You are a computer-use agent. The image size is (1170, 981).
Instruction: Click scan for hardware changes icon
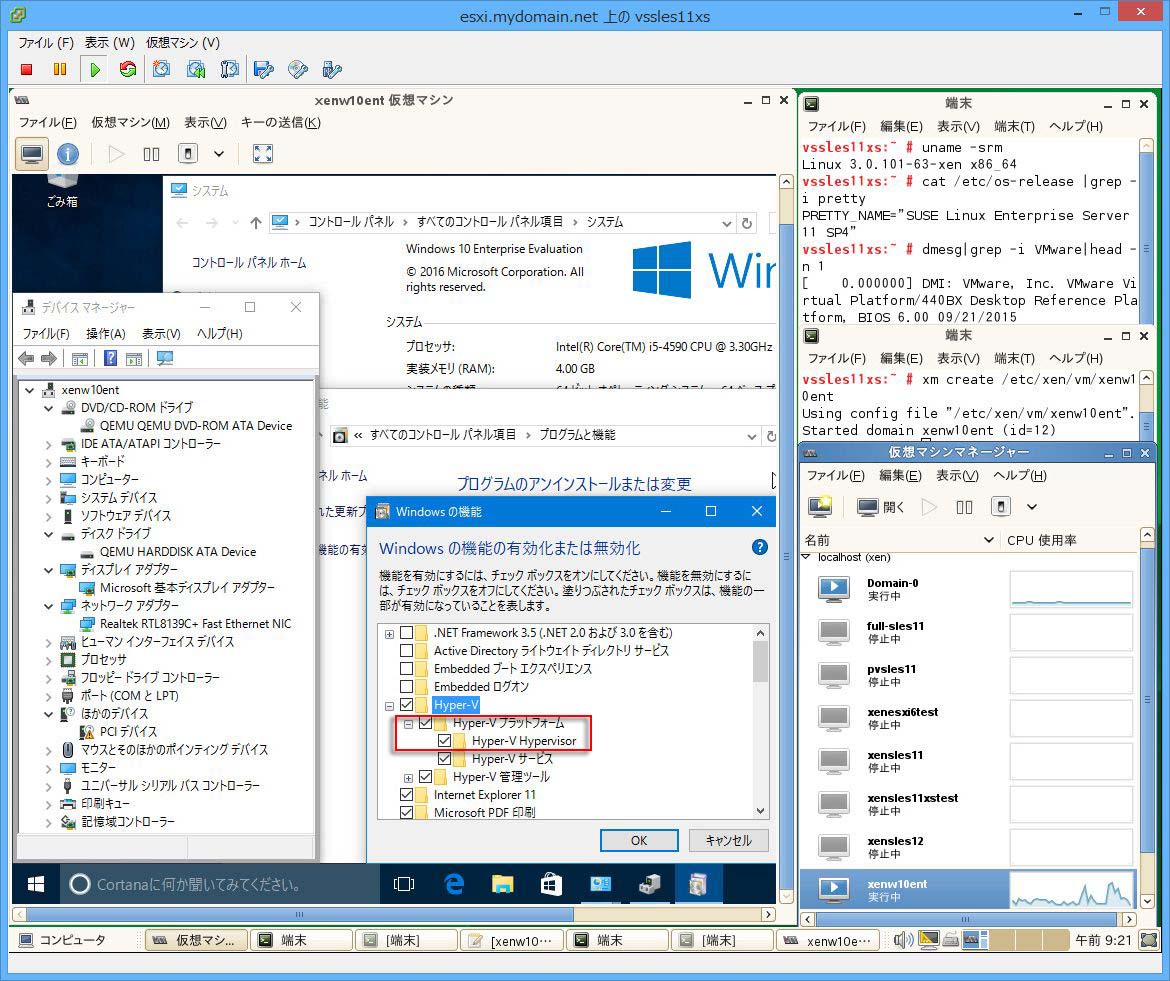(165, 359)
